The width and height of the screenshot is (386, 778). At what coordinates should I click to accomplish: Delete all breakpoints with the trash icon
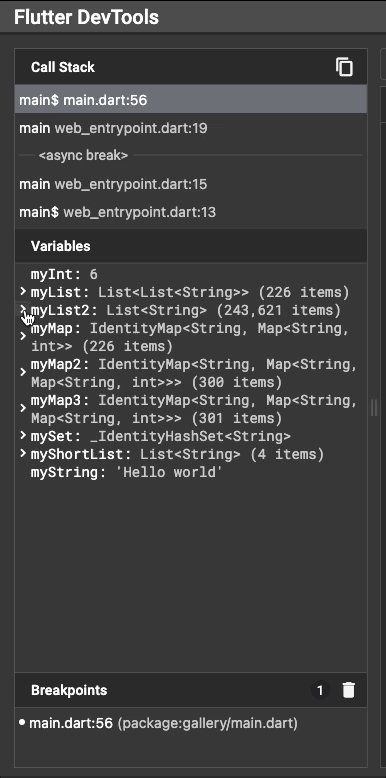point(349,690)
